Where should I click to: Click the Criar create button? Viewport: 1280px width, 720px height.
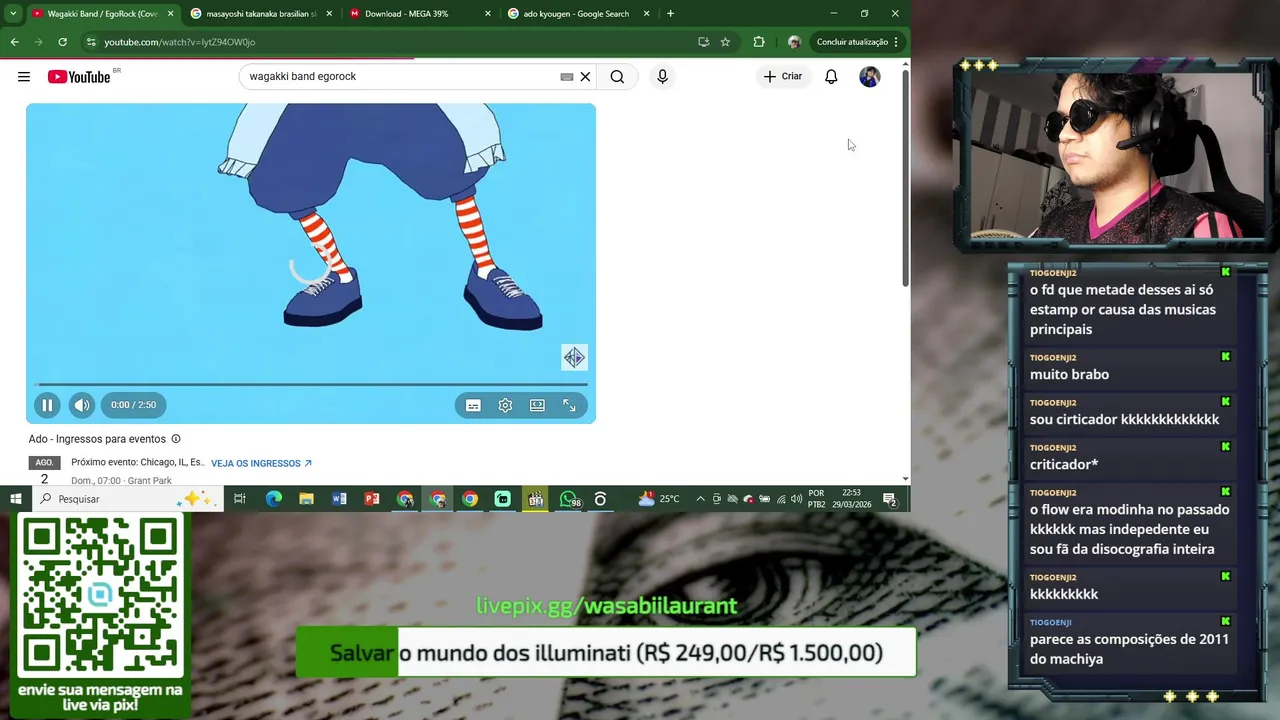pyautogui.click(x=783, y=77)
